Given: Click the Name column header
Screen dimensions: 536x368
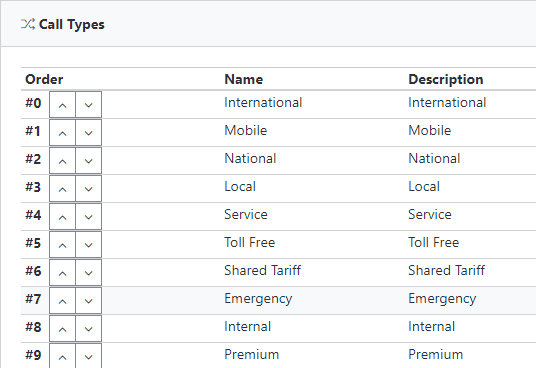Looking at the screenshot, I should point(244,79).
